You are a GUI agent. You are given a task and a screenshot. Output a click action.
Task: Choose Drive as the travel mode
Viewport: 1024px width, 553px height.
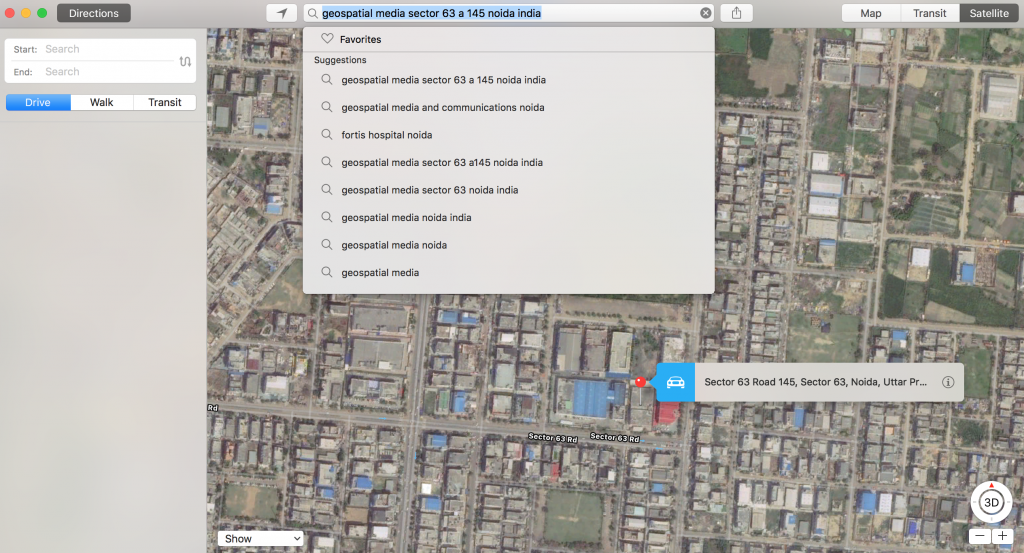38,102
